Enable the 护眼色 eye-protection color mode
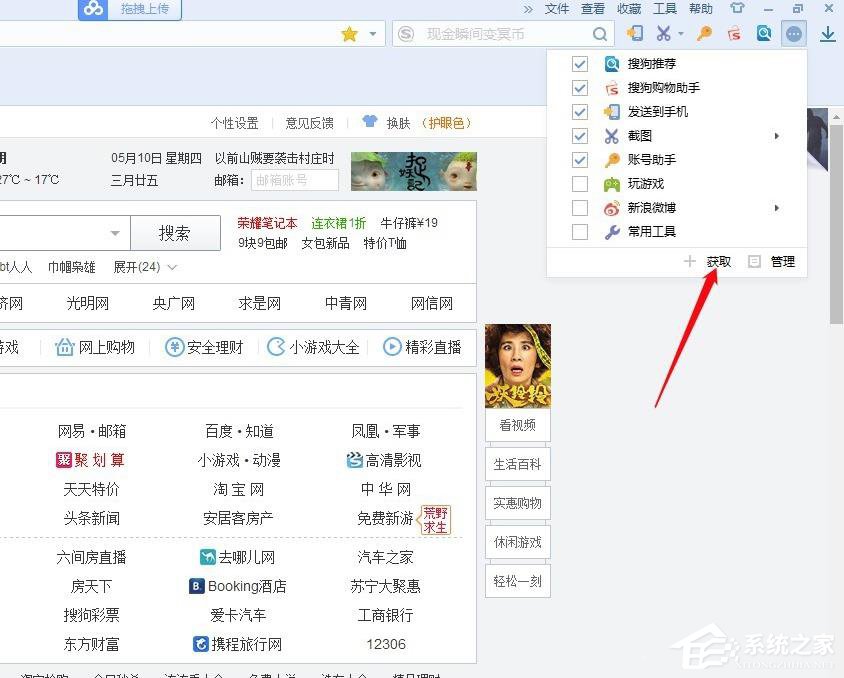The image size is (844, 678). point(444,121)
